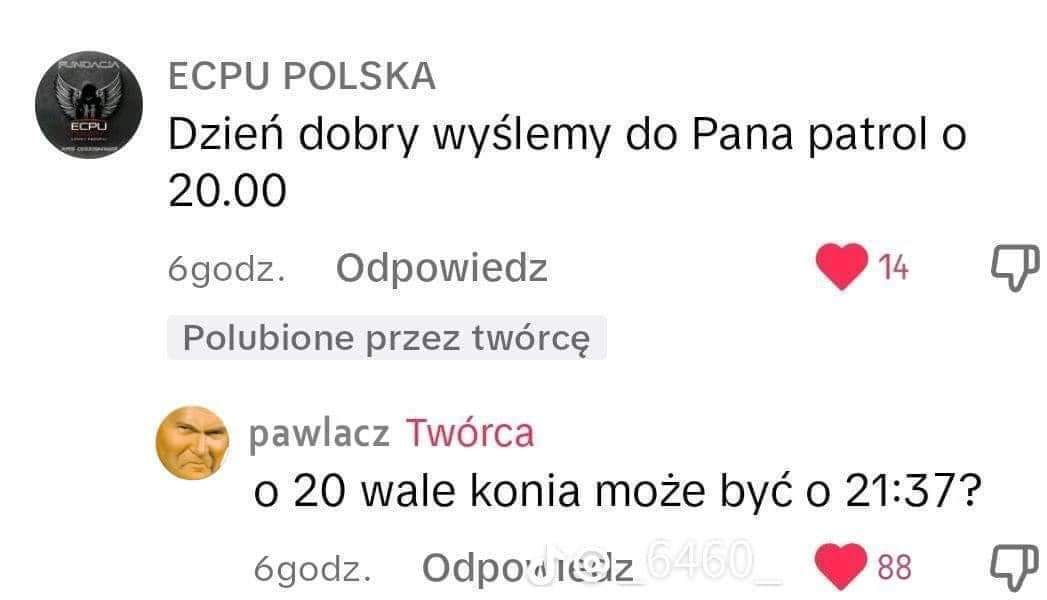
Task: Dislike the ECPU POLSKA comment
Action: [1015, 267]
